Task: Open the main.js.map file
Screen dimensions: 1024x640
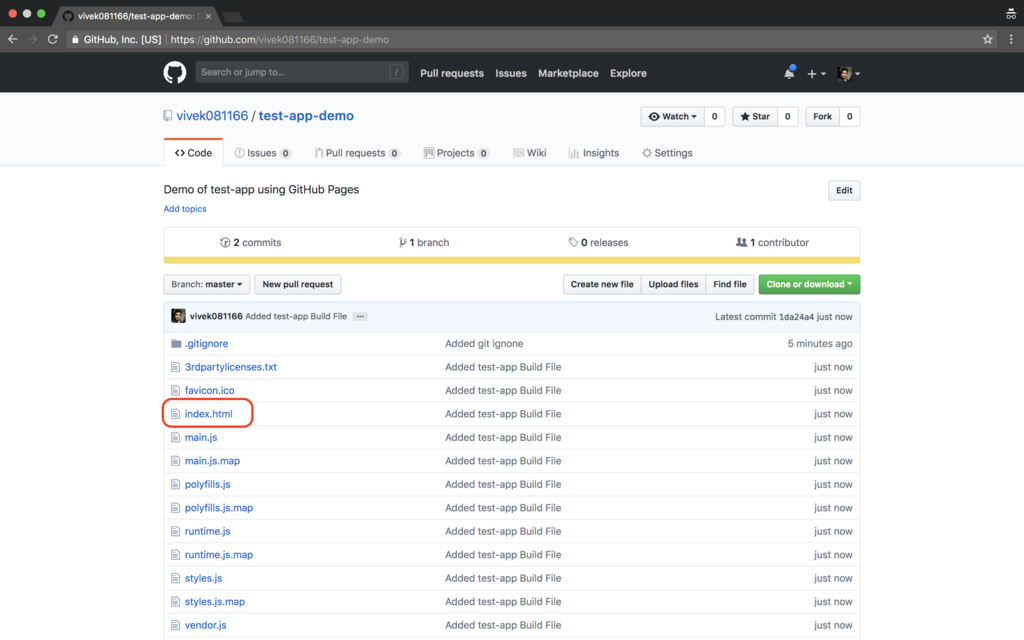Action: (212, 461)
